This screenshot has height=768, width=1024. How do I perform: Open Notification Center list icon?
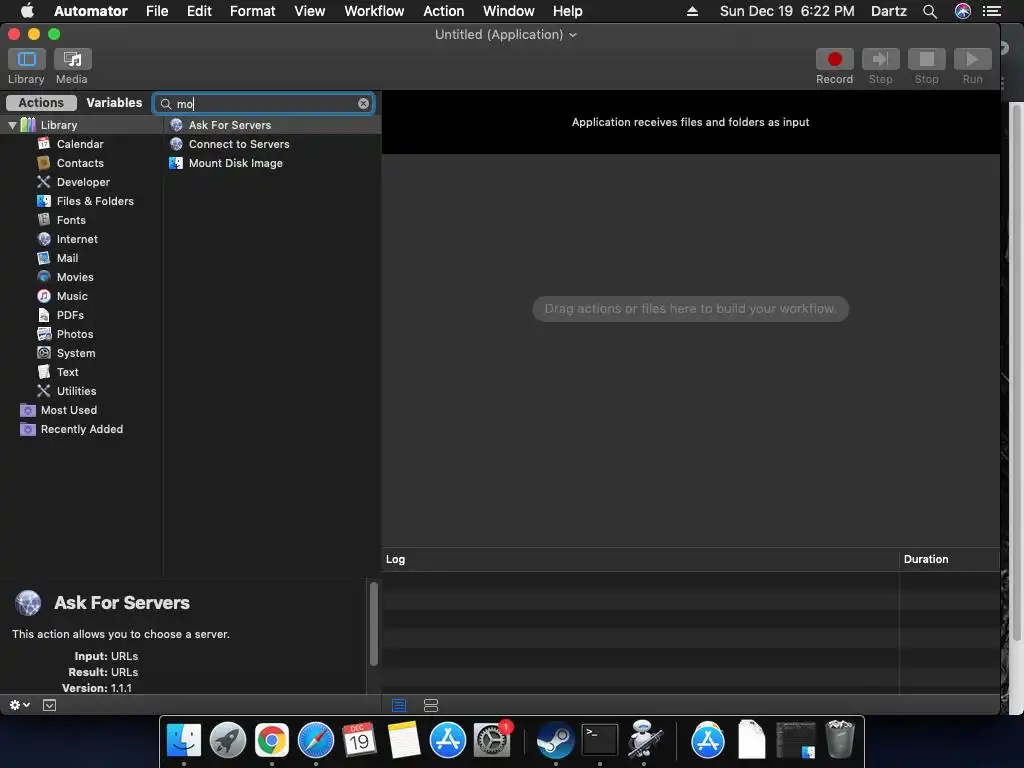tap(992, 11)
